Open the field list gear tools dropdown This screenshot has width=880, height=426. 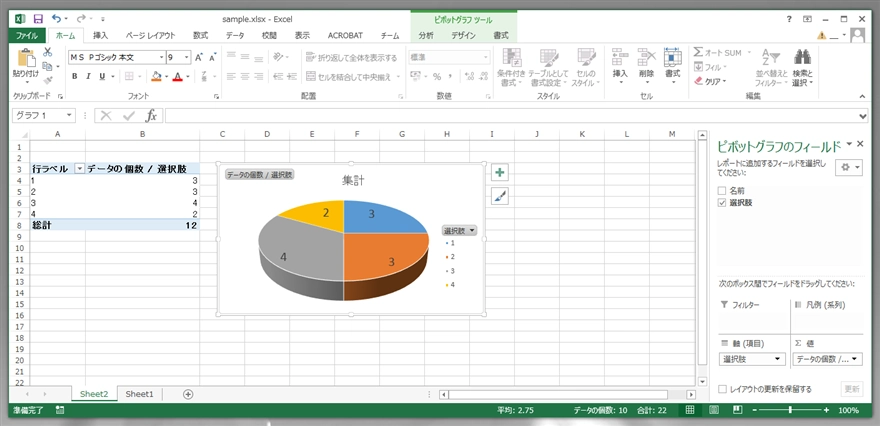[849, 168]
